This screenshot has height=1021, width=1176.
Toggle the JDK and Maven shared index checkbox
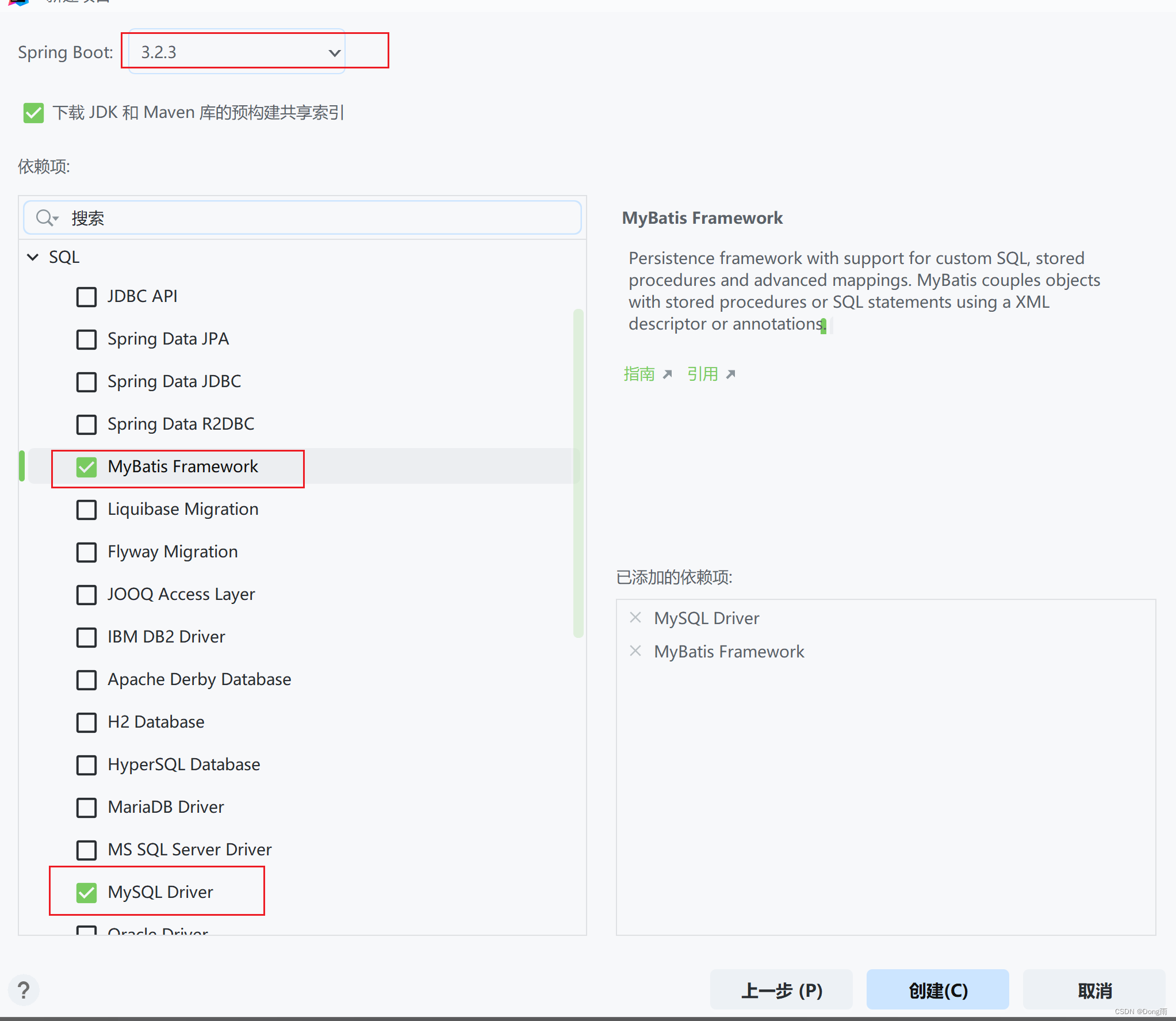pyautogui.click(x=33, y=113)
